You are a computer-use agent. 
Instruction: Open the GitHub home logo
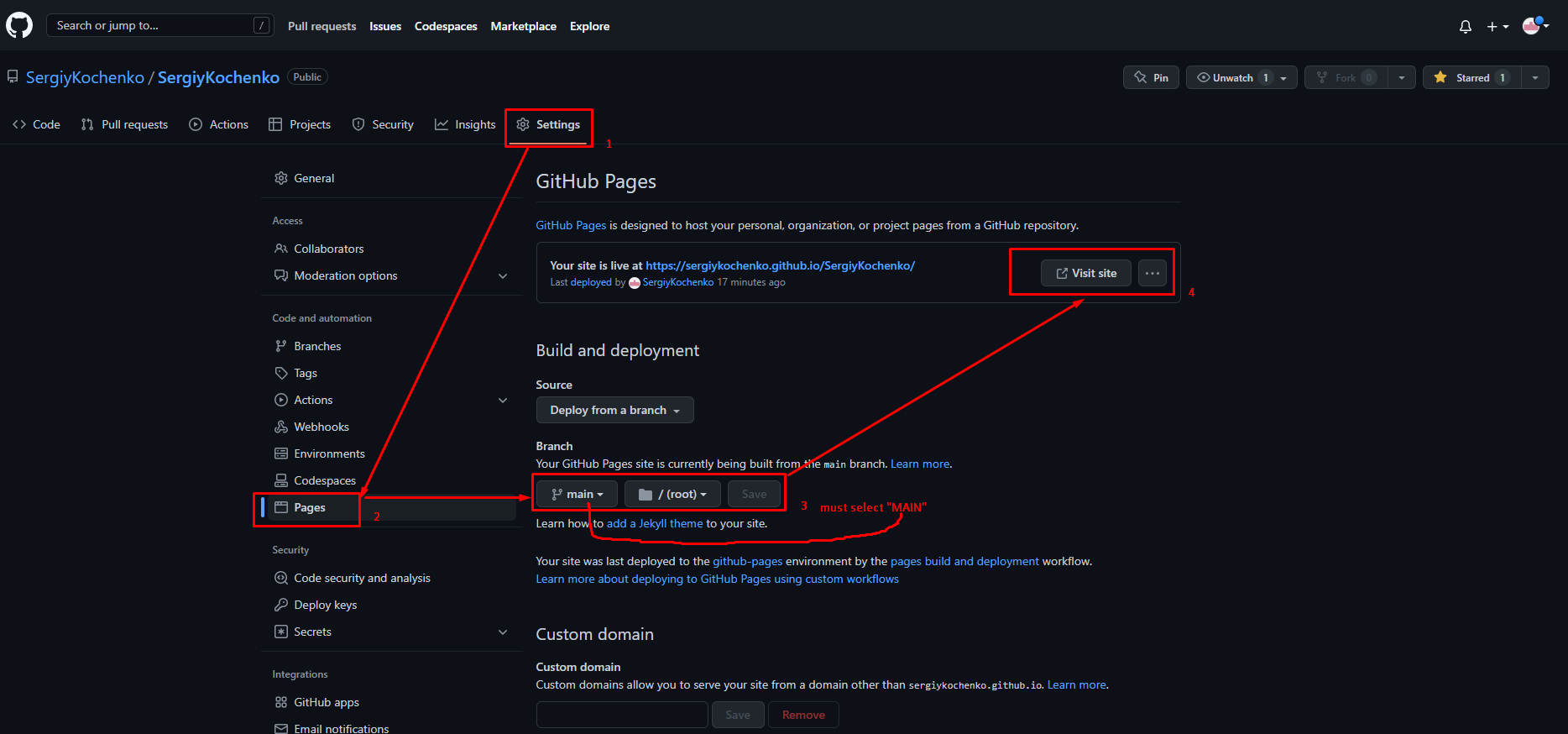(19, 25)
